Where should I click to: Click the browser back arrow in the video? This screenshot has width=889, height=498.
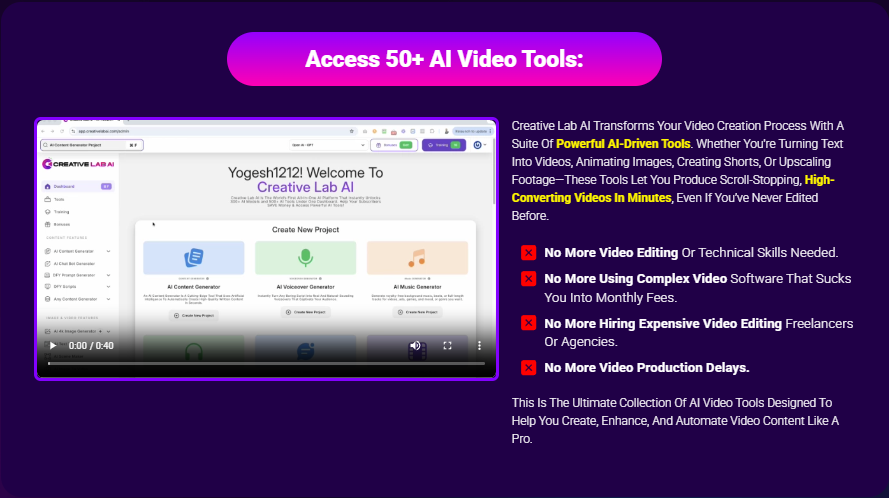point(43,131)
